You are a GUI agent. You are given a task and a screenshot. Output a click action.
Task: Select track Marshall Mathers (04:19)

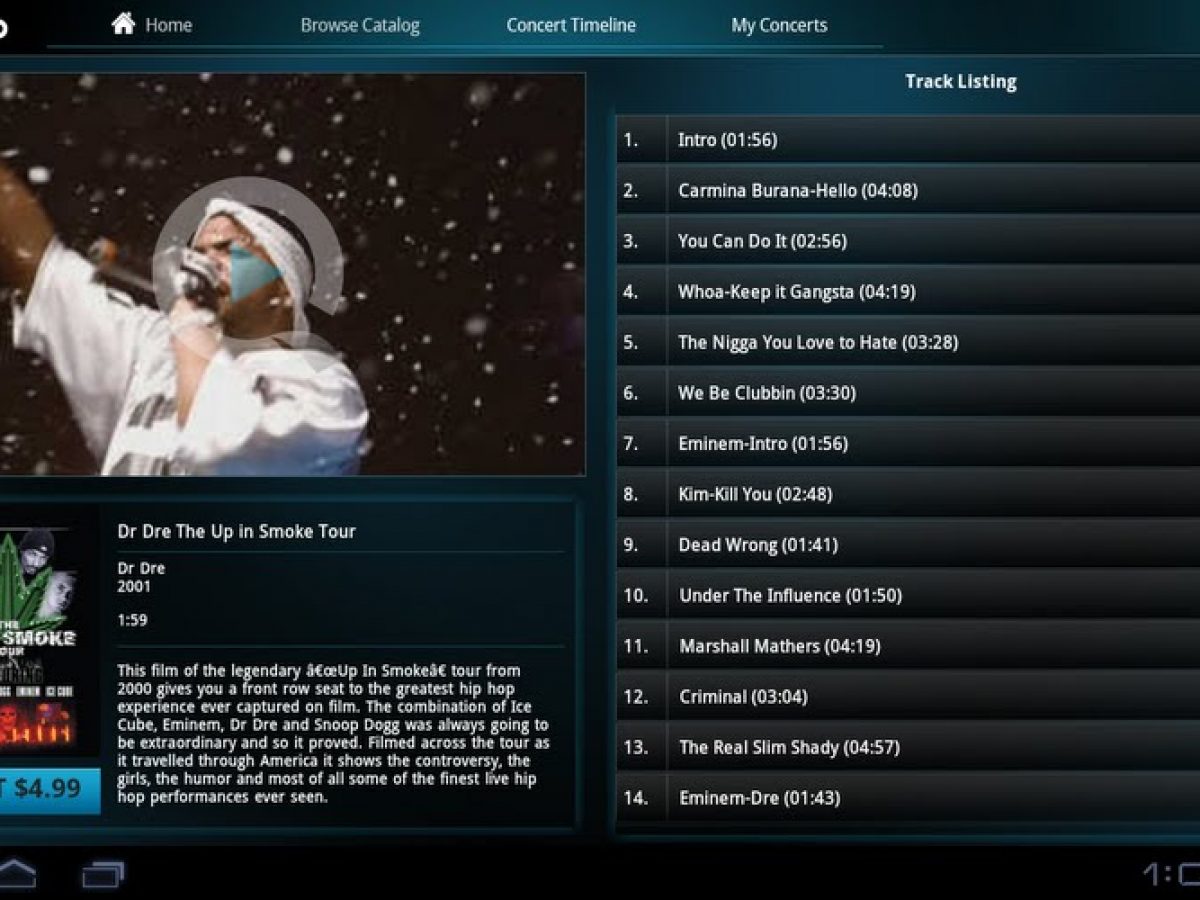[x=908, y=646]
